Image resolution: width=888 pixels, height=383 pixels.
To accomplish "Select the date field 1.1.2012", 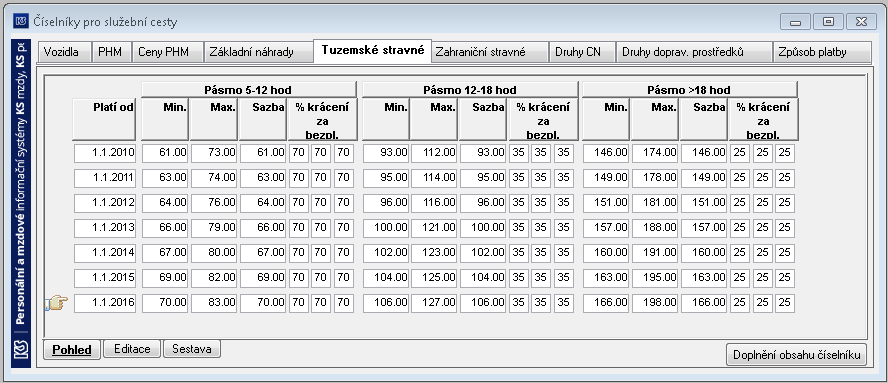I will click(105, 203).
